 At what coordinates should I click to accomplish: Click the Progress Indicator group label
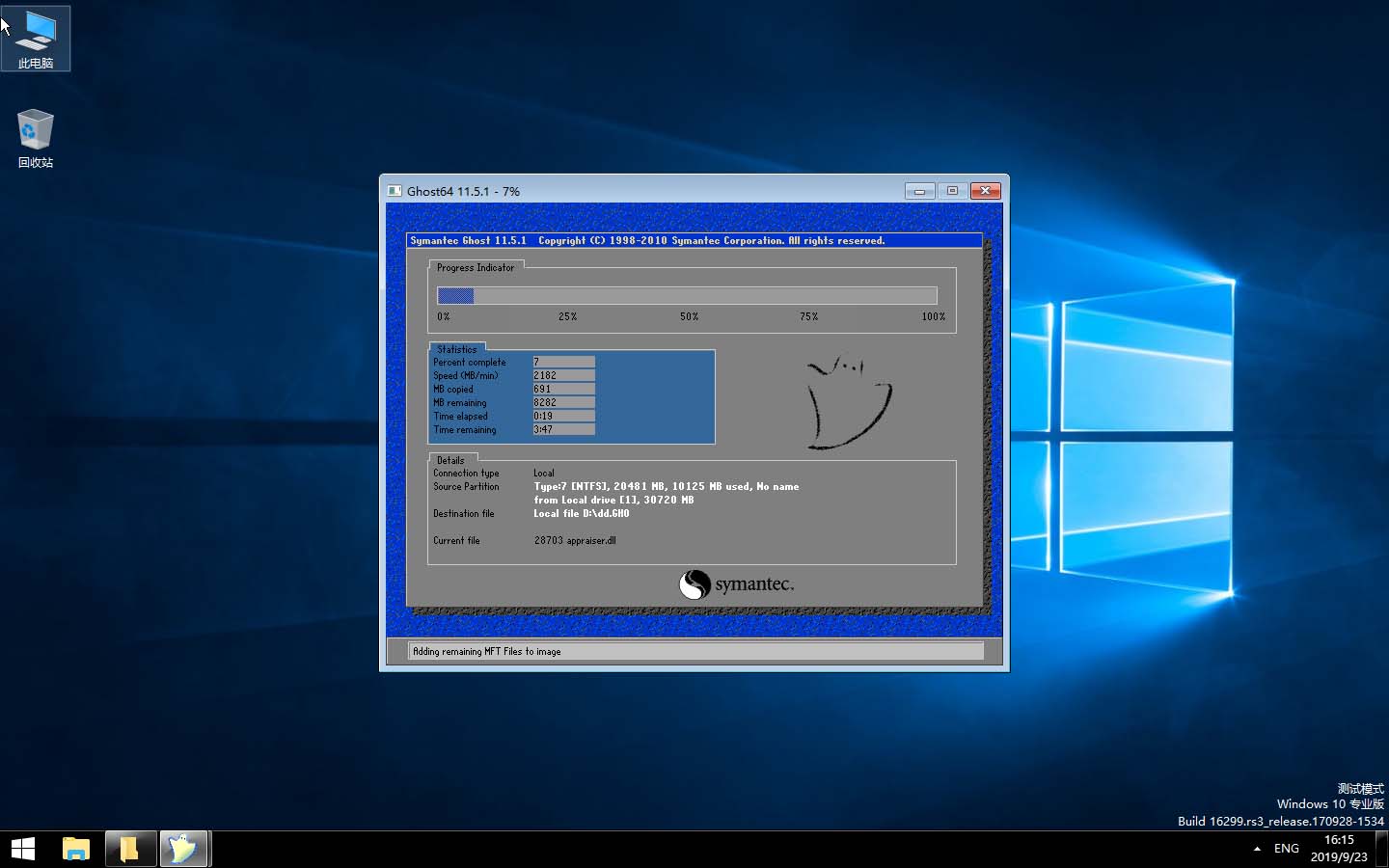point(476,267)
